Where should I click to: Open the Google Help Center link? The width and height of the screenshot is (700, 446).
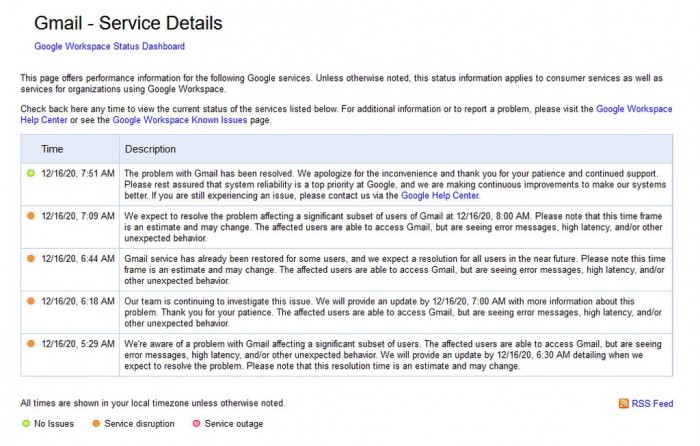[x=440, y=196]
